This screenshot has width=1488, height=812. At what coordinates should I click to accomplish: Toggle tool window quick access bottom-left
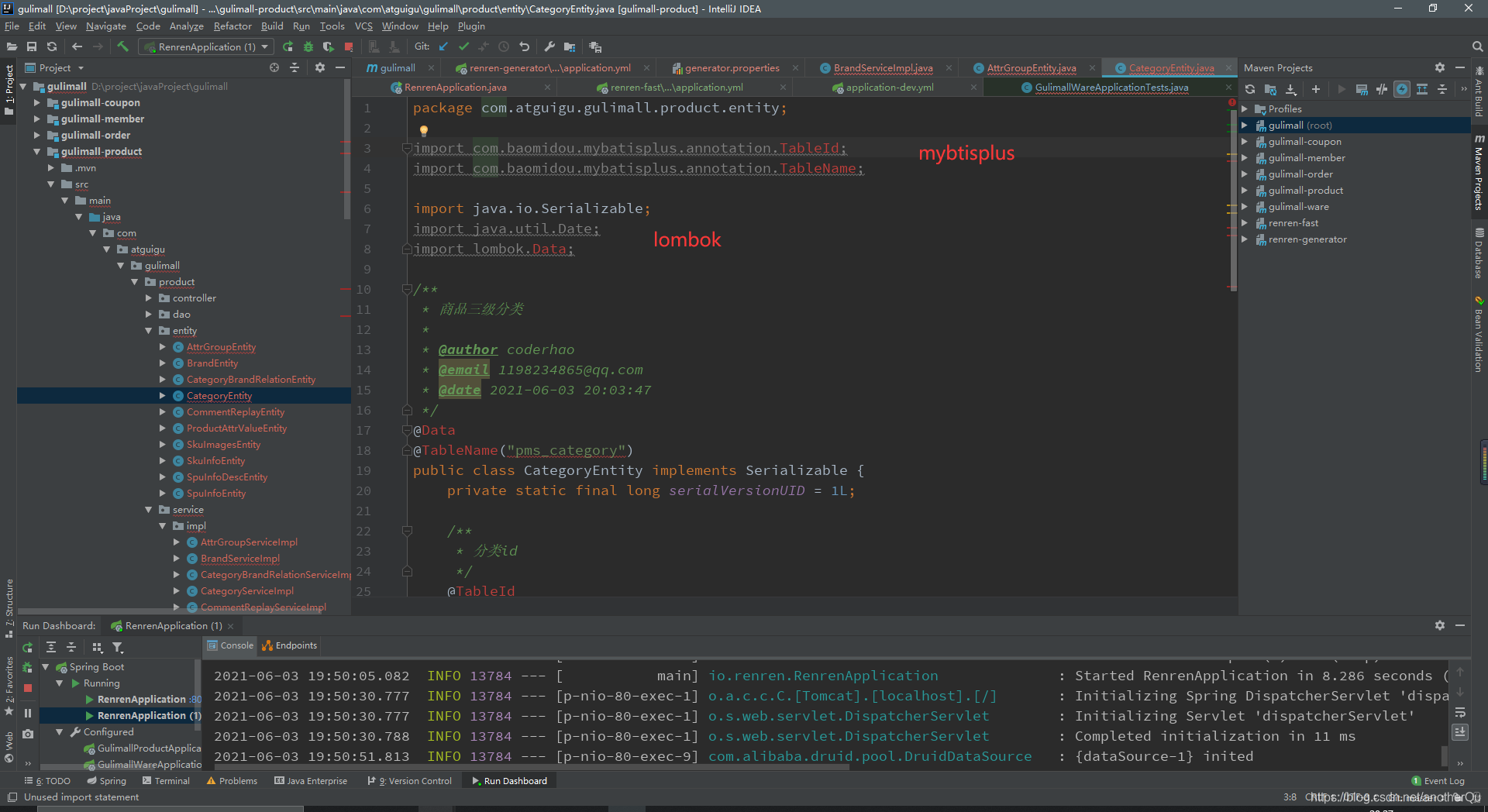[12, 797]
